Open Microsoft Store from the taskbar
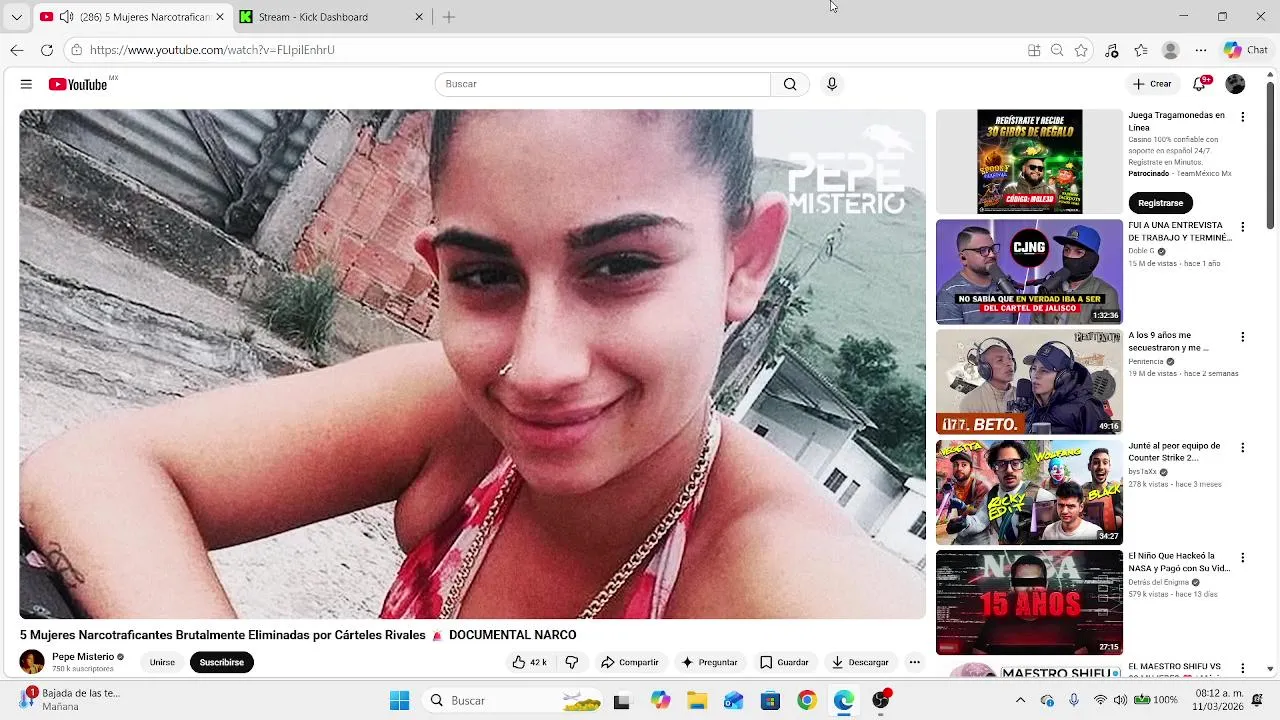 (x=770, y=700)
